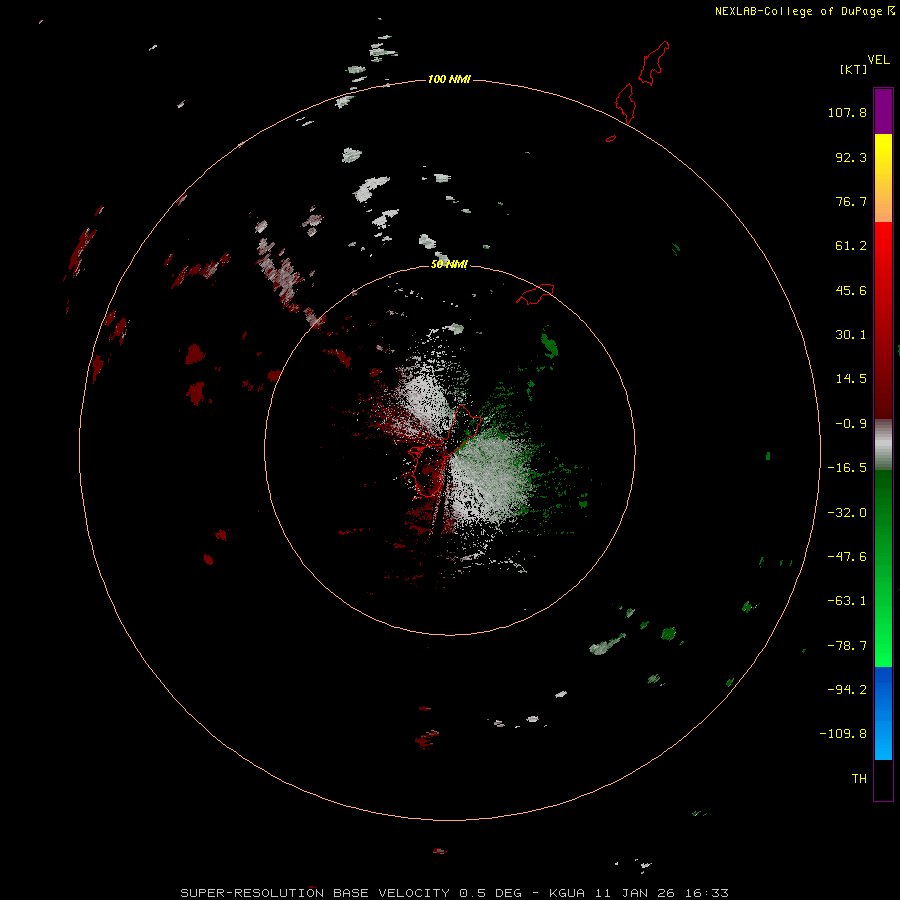Viewport: 900px width, 900px height.
Task: Select the 76.7 scale value
Action: coord(851,201)
